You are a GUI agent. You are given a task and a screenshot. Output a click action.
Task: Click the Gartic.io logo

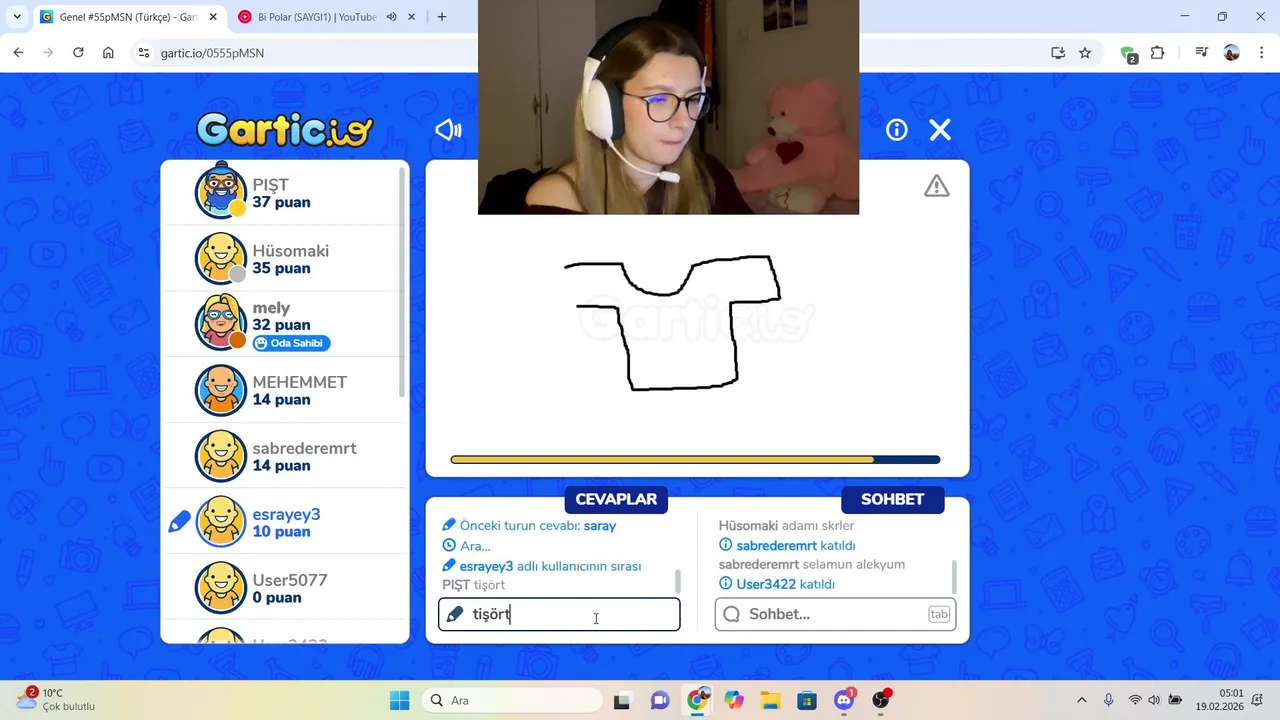click(x=285, y=130)
